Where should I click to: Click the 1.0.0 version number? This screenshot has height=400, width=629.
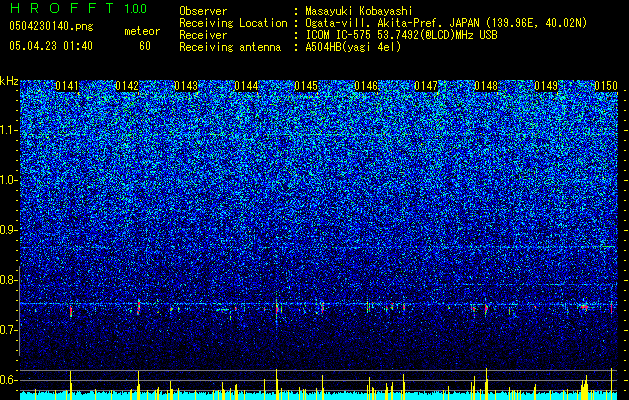pos(136,9)
